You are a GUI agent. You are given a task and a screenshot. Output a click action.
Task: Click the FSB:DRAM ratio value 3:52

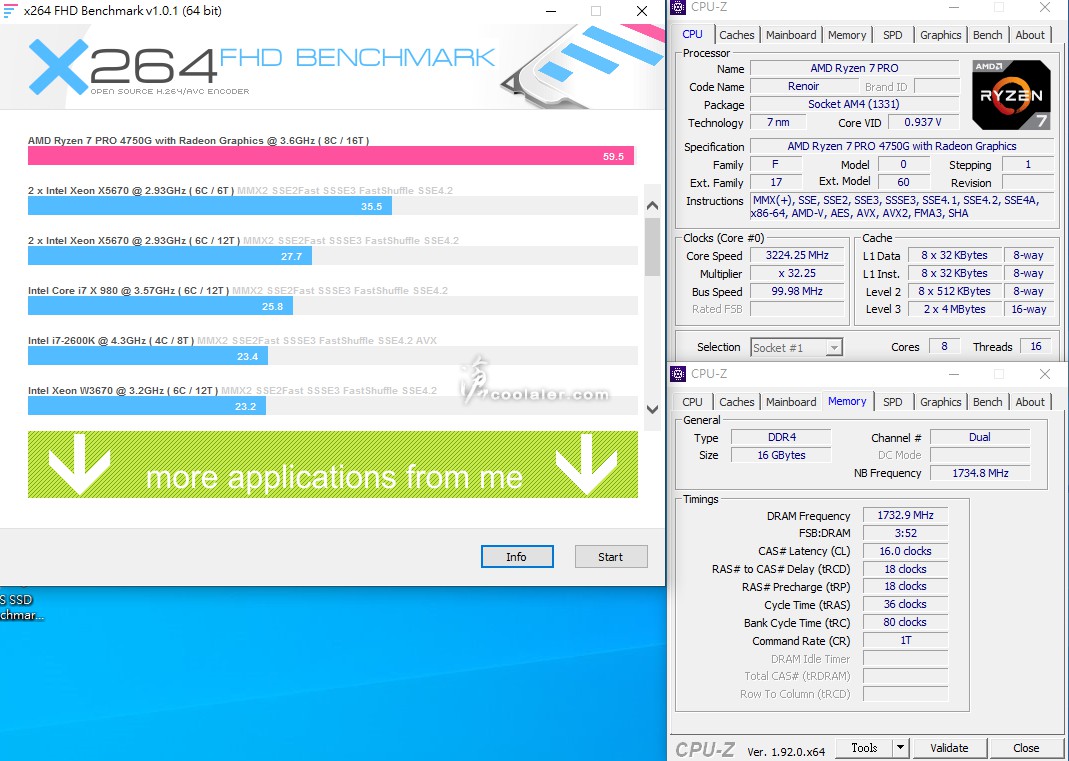point(905,533)
